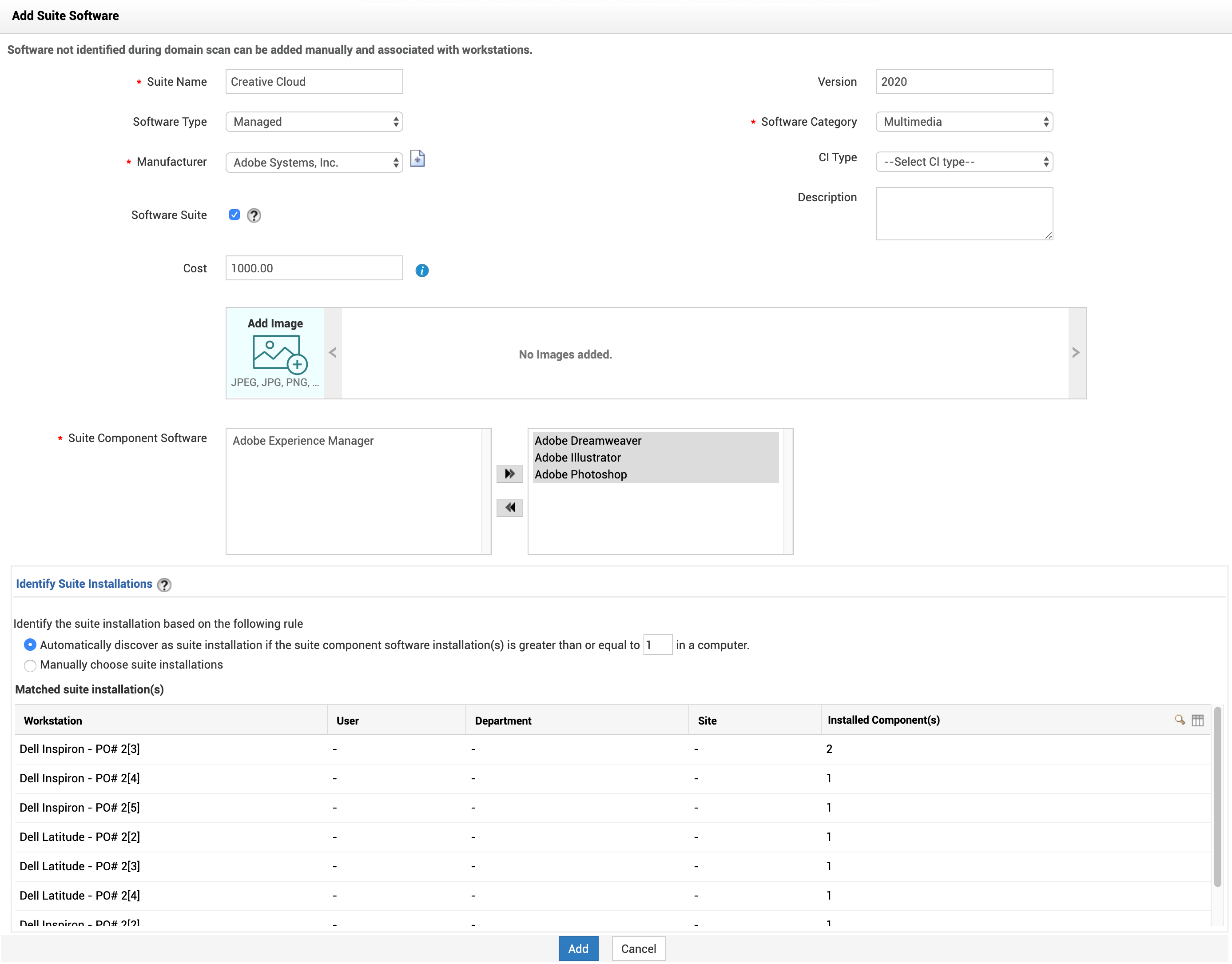1232x964 pixels.
Task: Click help icon beside Identify Suite Installations
Action: 164,585
